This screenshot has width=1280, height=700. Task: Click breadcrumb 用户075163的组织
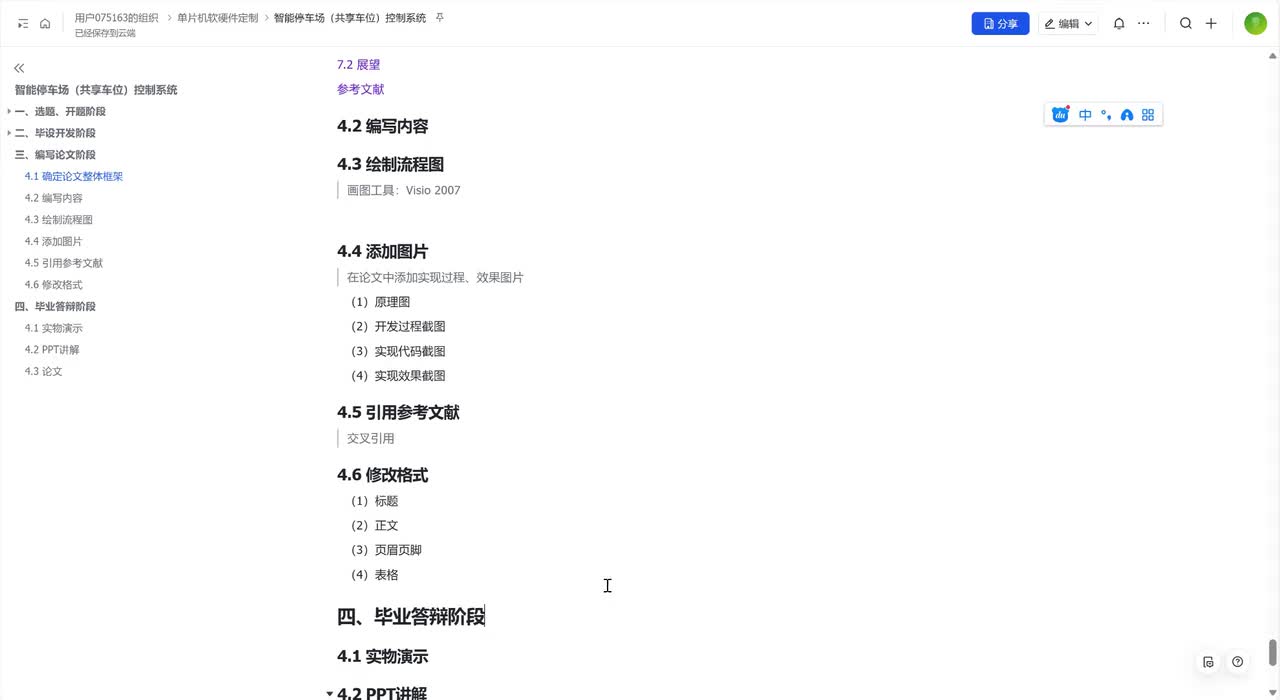click(x=116, y=18)
